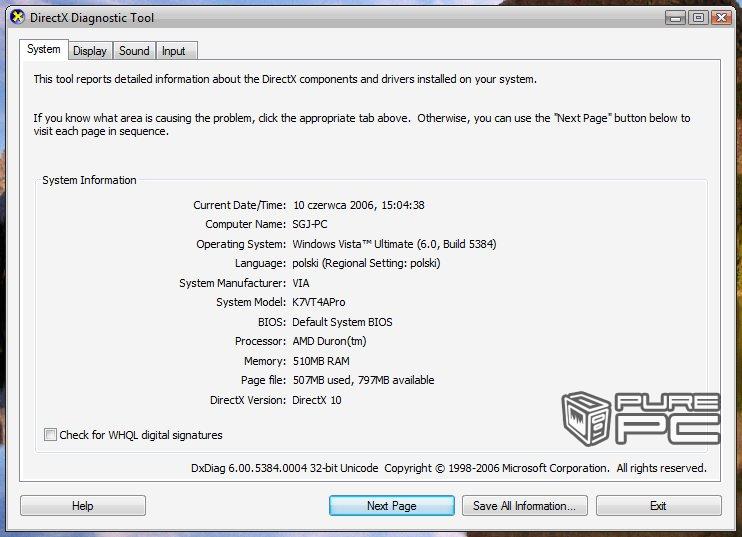Click the DirectX Diagnostic Tool title icon

17,18
